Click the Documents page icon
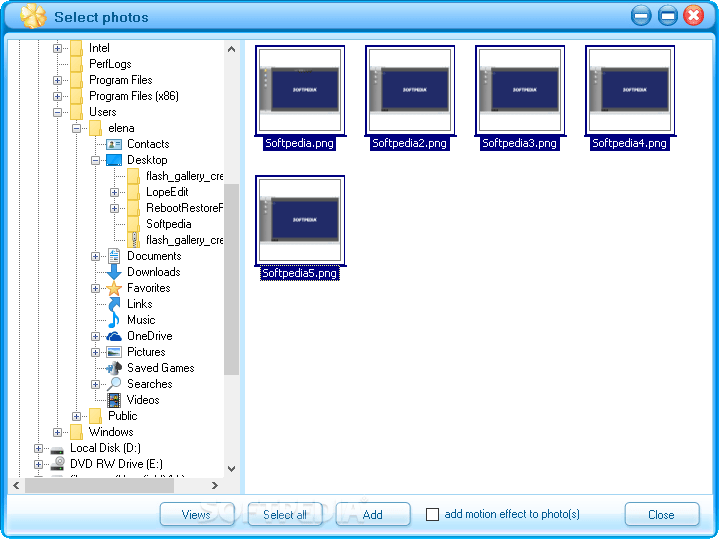The height and width of the screenshot is (539, 719). 114,256
